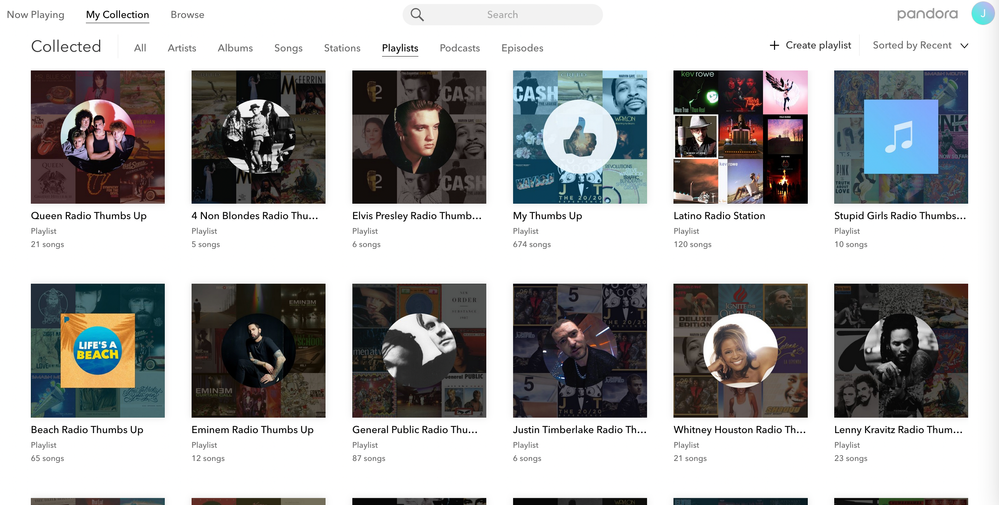Click the music note icon on Stupid Girls playlist

[x=900, y=137]
